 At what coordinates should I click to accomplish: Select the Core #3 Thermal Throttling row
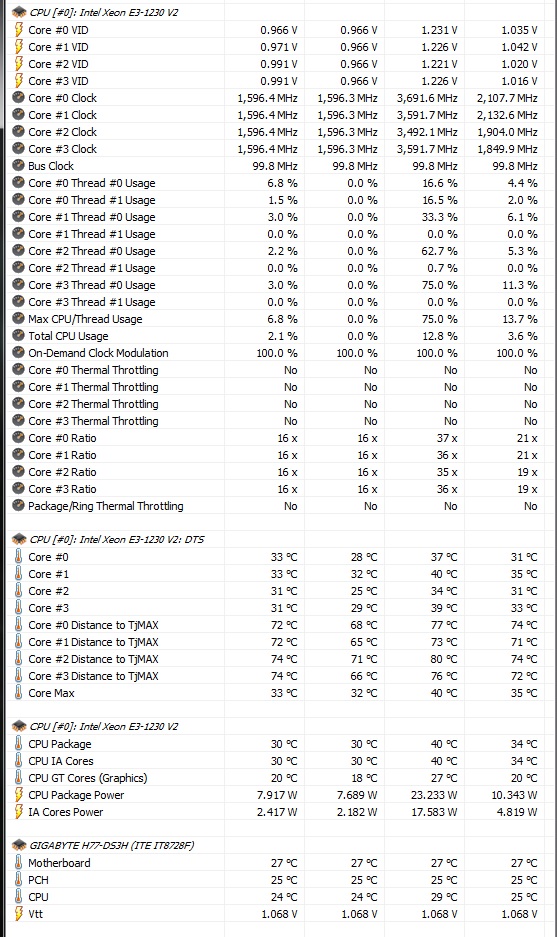[276, 421]
